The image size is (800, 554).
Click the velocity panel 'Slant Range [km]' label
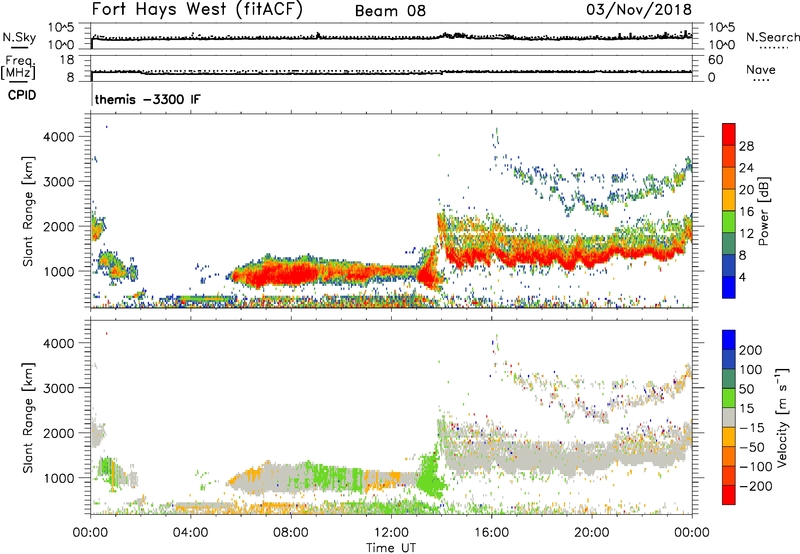28,418
